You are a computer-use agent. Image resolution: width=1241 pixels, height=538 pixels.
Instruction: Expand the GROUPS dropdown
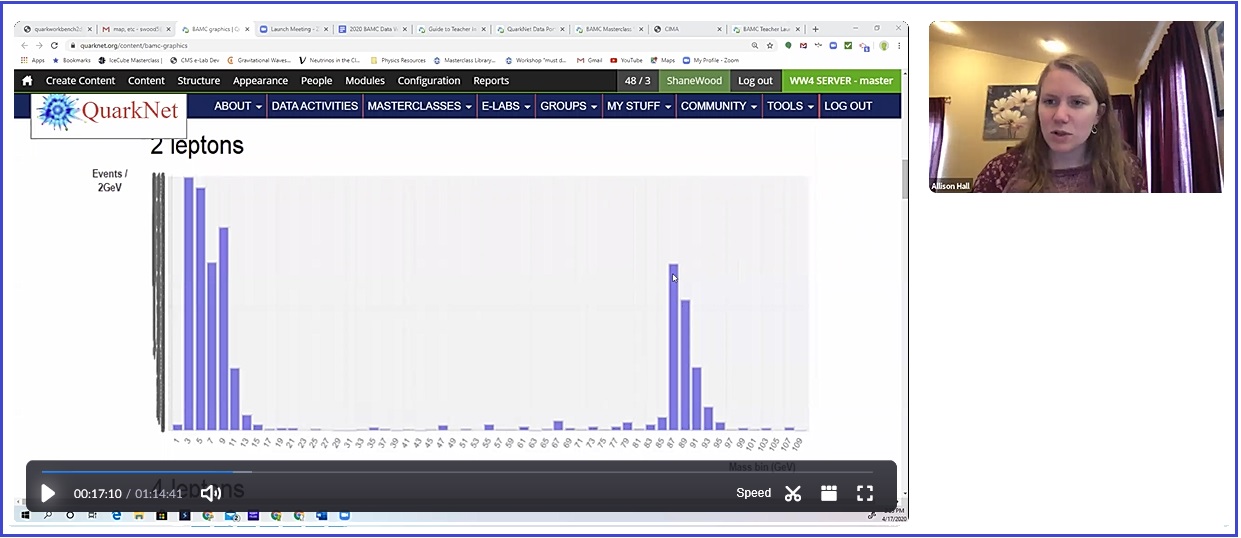(569, 106)
